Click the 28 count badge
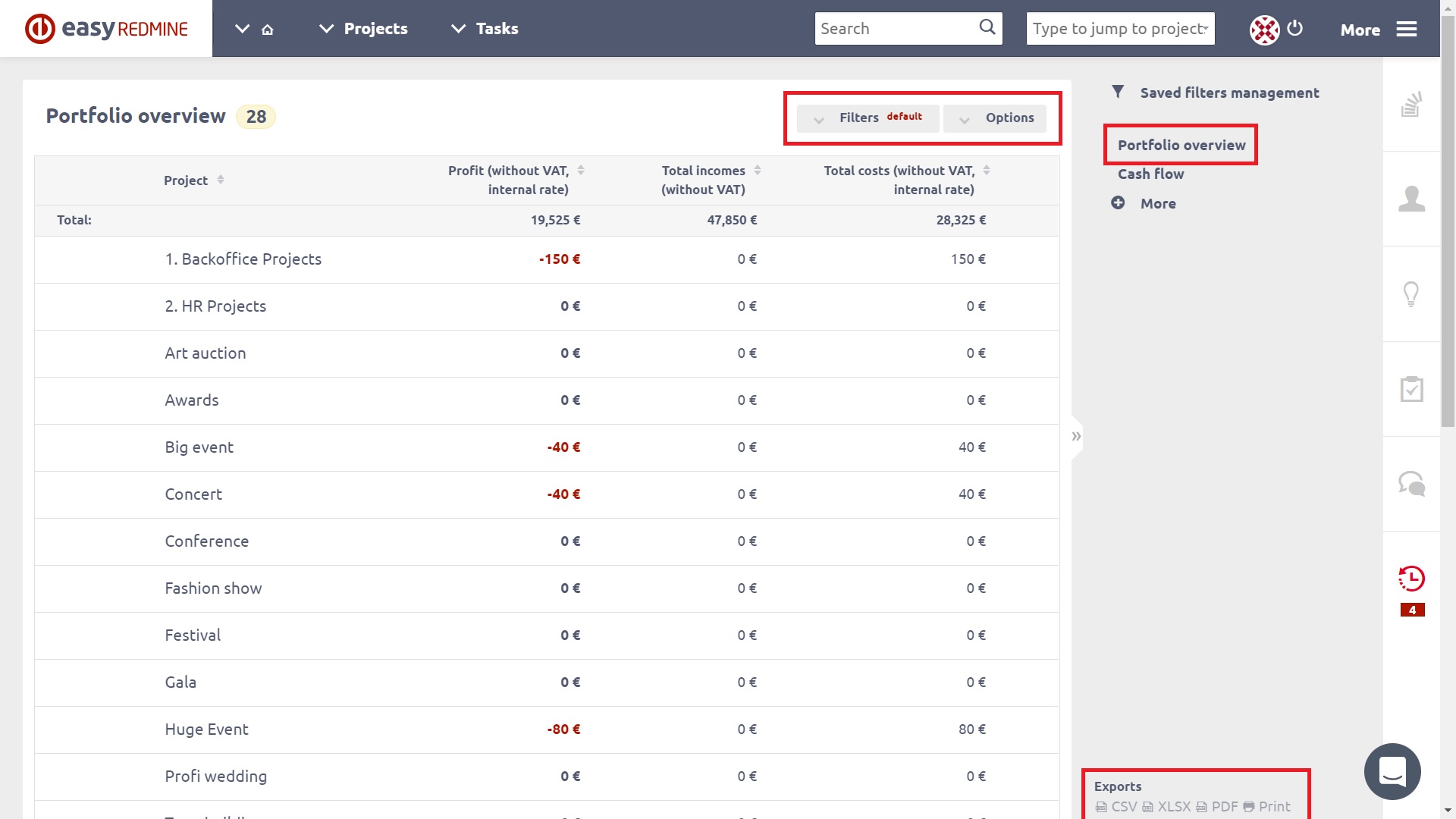 [x=256, y=117]
